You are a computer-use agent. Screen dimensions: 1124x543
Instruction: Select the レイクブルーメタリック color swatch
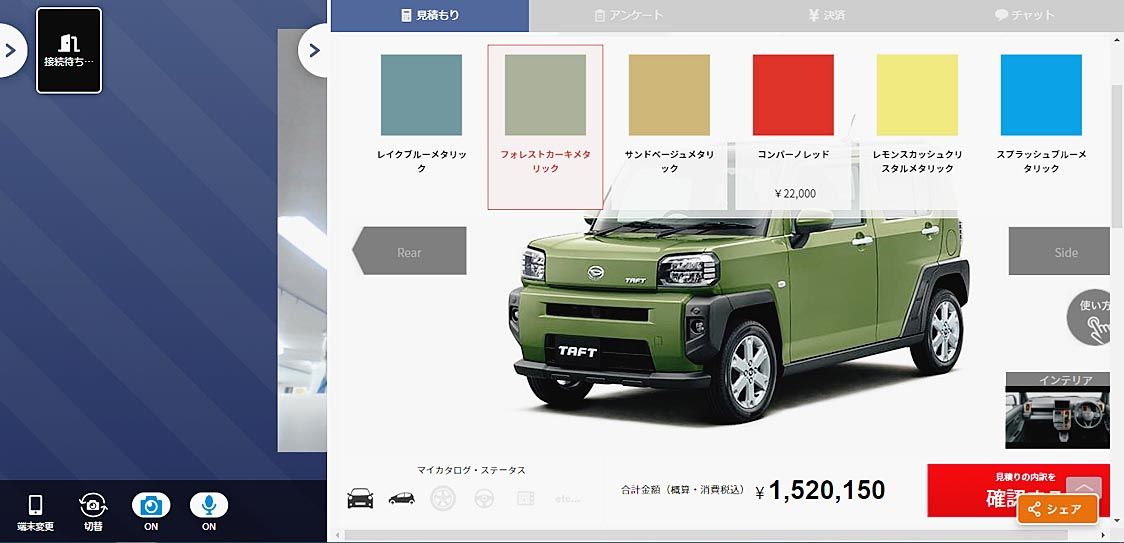[x=422, y=95]
